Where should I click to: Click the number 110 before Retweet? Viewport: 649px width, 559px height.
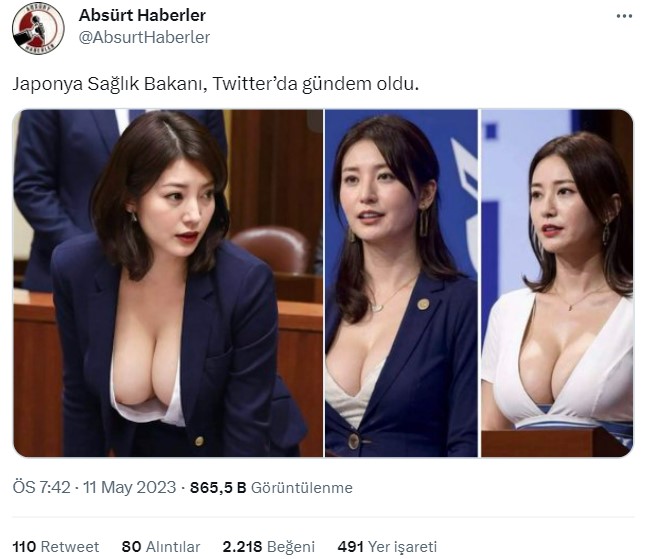click(x=24, y=547)
